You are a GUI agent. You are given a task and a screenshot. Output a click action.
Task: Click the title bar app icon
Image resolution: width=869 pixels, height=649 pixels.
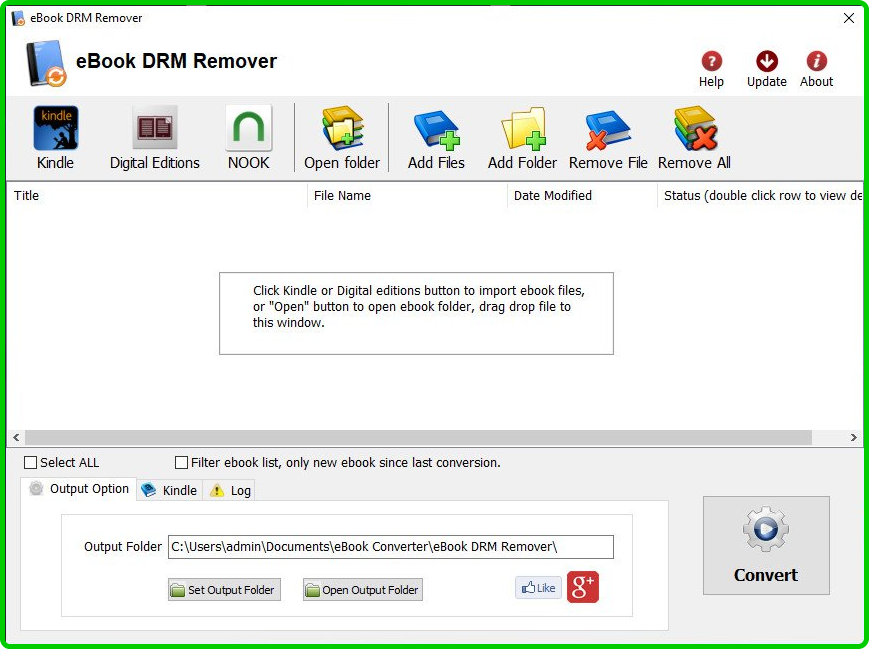click(x=18, y=18)
